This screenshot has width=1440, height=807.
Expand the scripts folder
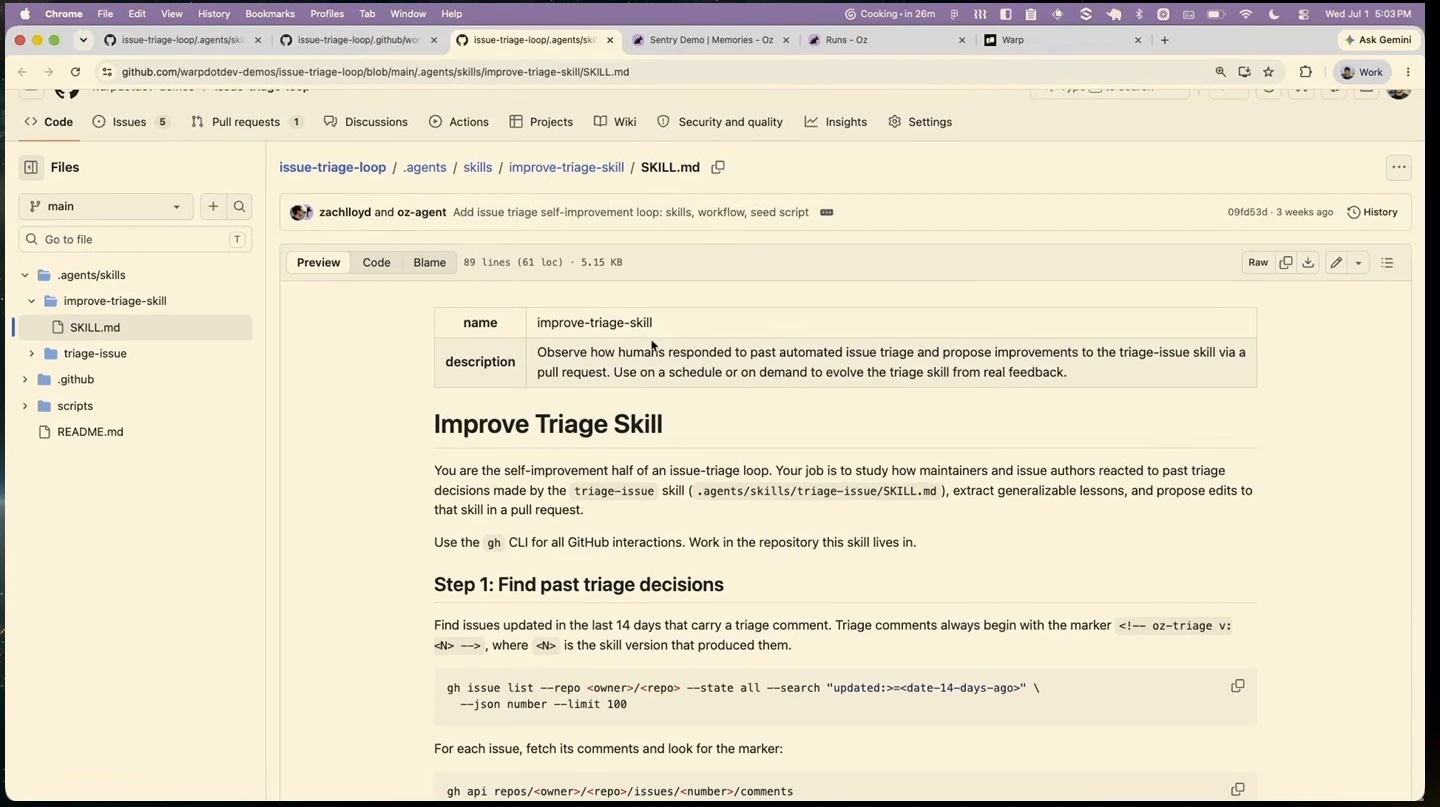pos(25,406)
